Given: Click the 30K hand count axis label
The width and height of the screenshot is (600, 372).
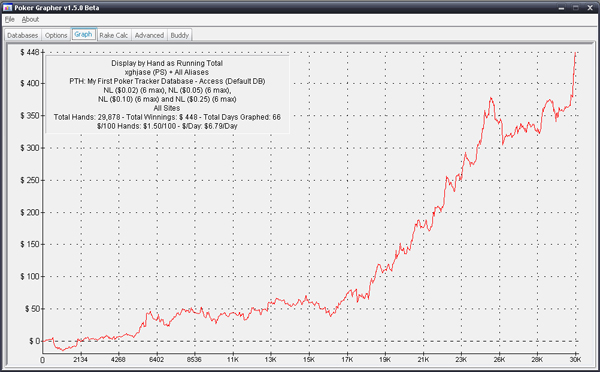Looking at the screenshot, I should (x=575, y=359).
